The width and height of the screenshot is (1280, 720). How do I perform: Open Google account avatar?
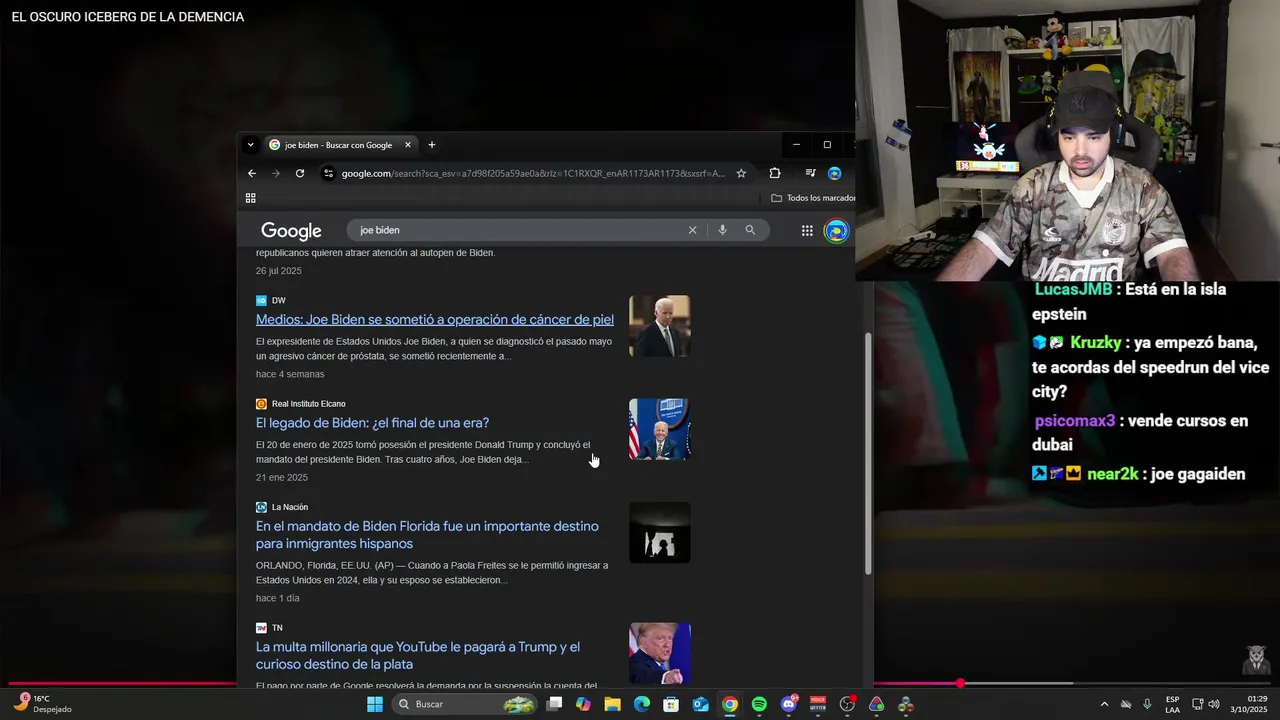click(836, 231)
